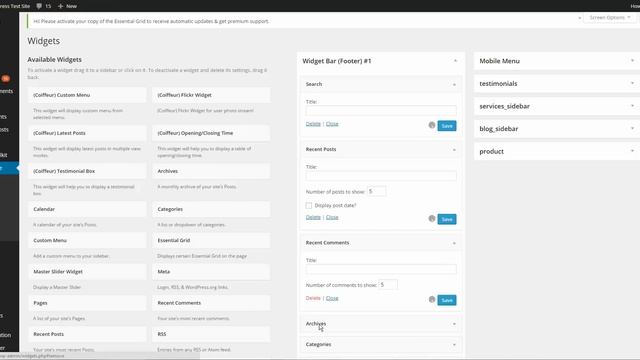
Task: Select the Essential Grid widget
Action: pyautogui.click(x=211, y=240)
